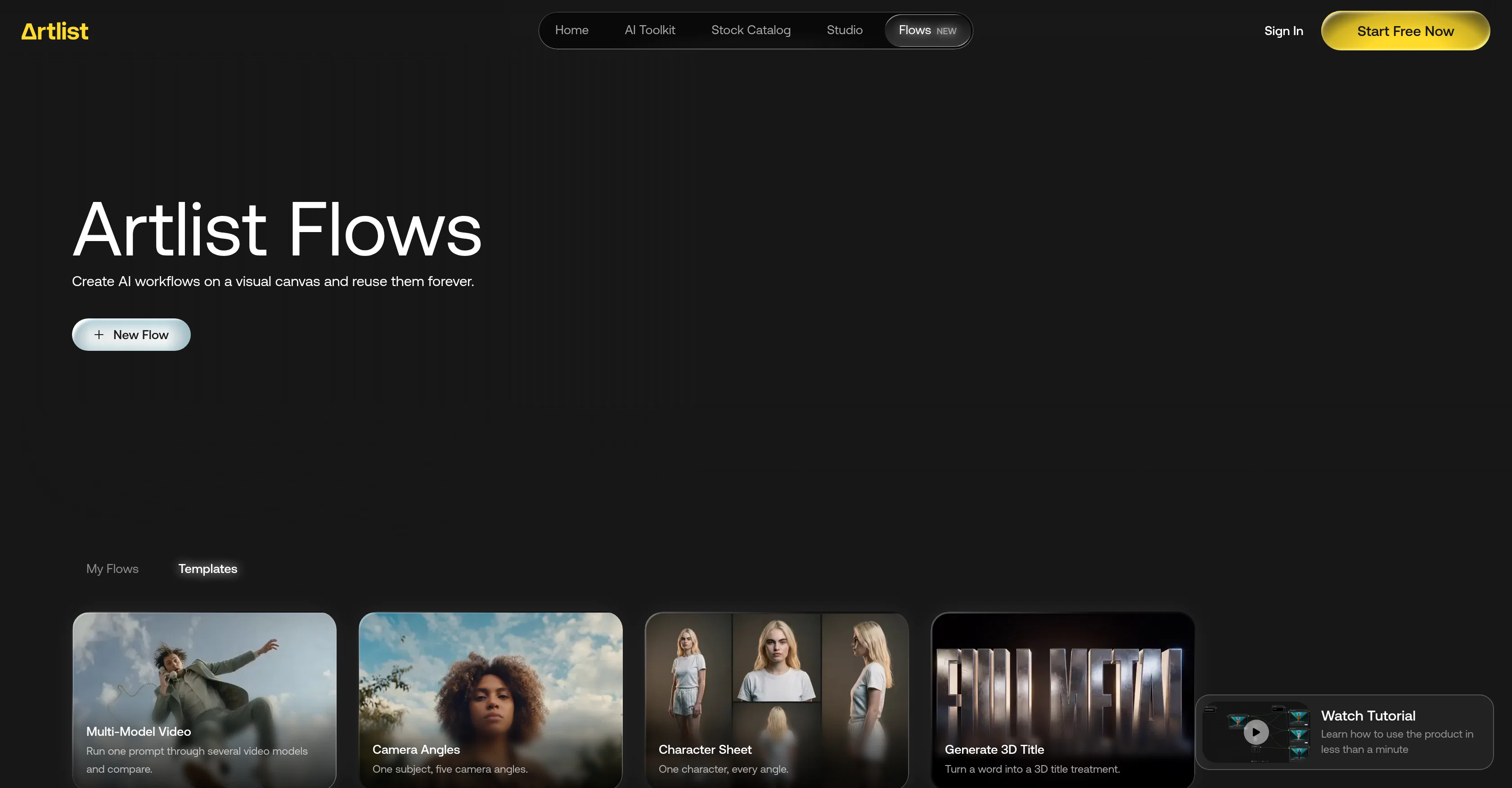Viewport: 1512px width, 788px height.
Task: Play the Watch Tutorial video
Action: 1256,732
